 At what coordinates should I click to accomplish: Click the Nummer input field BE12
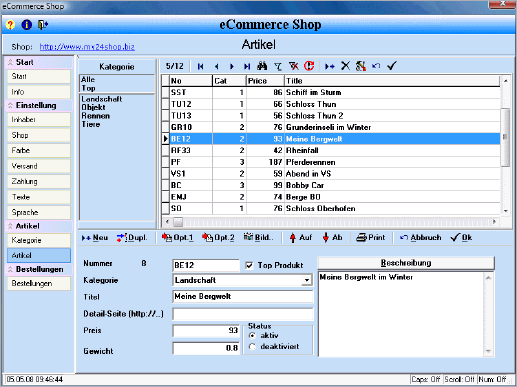click(x=206, y=265)
